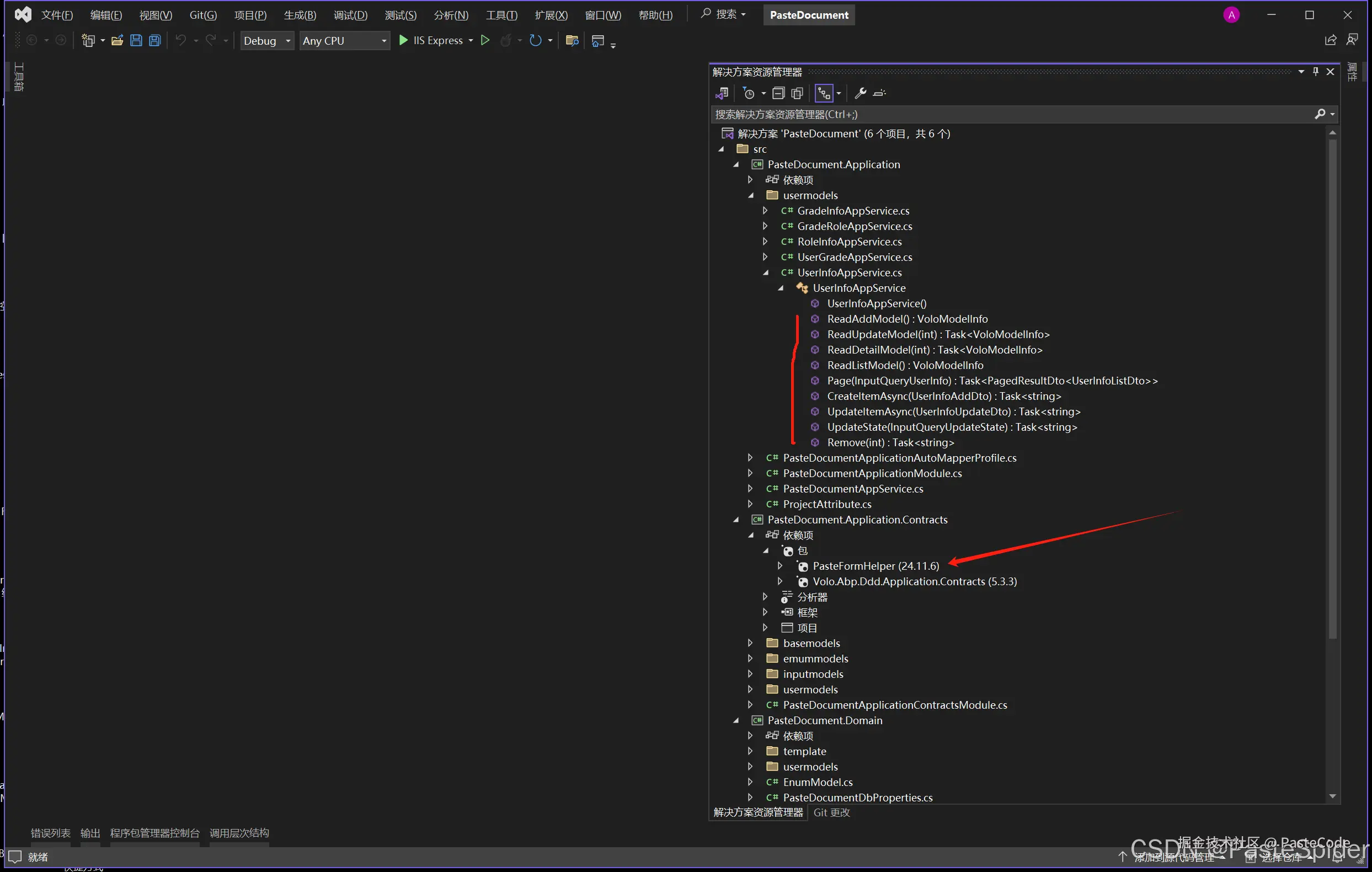Toggle auto-hide pin on Solution Explorer panel
This screenshot has width=1372, height=872.
point(1316,72)
